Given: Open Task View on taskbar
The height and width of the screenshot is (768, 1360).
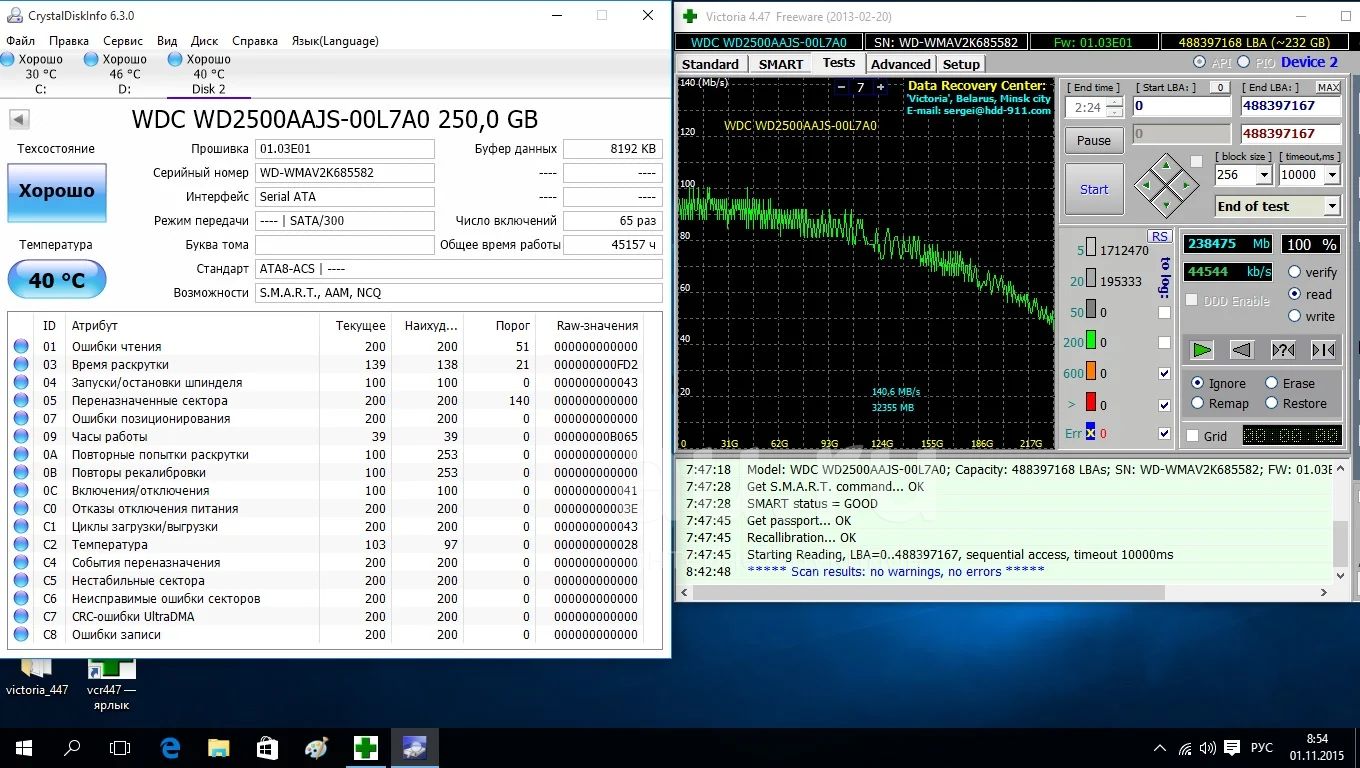Looking at the screenshot, I should pyautogui.click(x=120, y=747).
